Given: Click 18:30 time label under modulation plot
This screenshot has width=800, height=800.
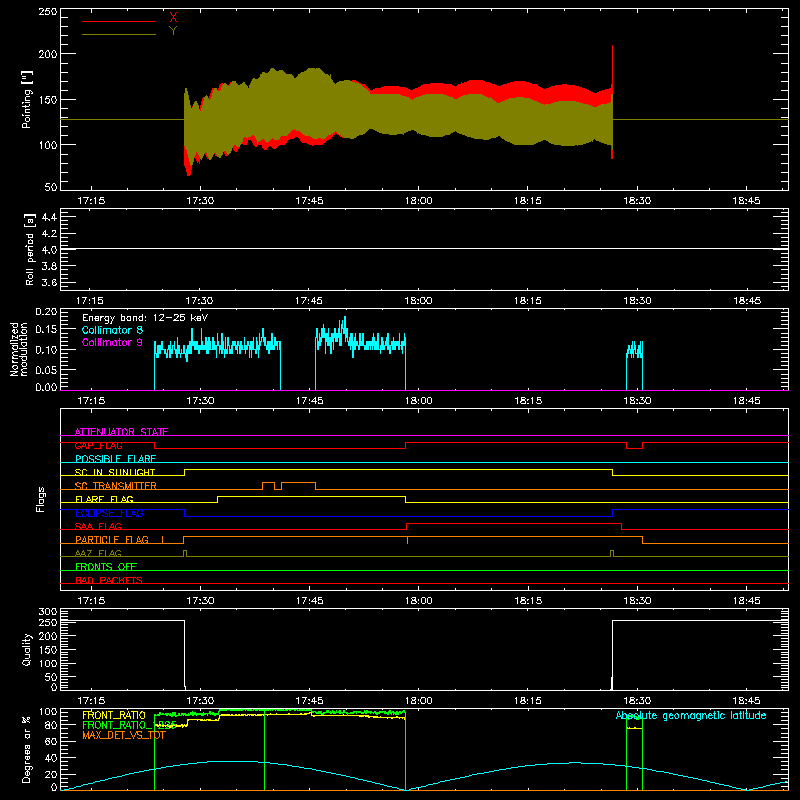Looking at the screenshot, I should [x=637, y=401].
